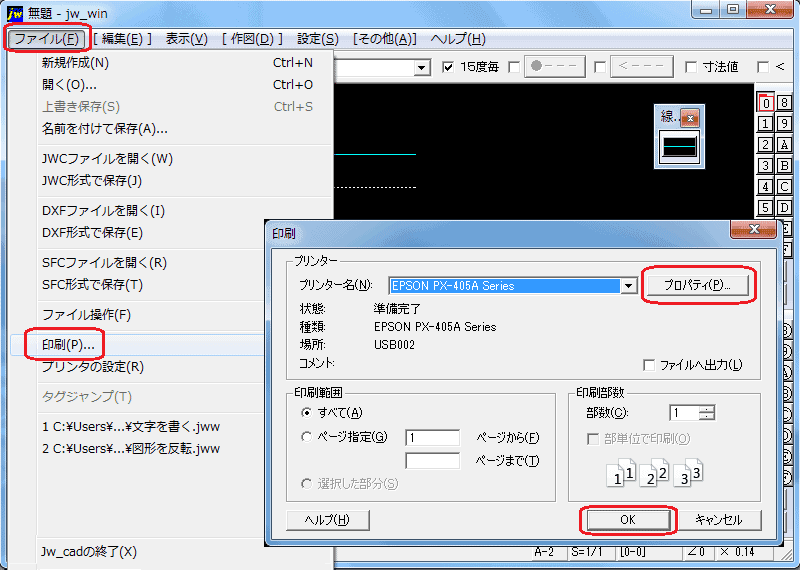
Task: Select layer C button
Action: 784,187
